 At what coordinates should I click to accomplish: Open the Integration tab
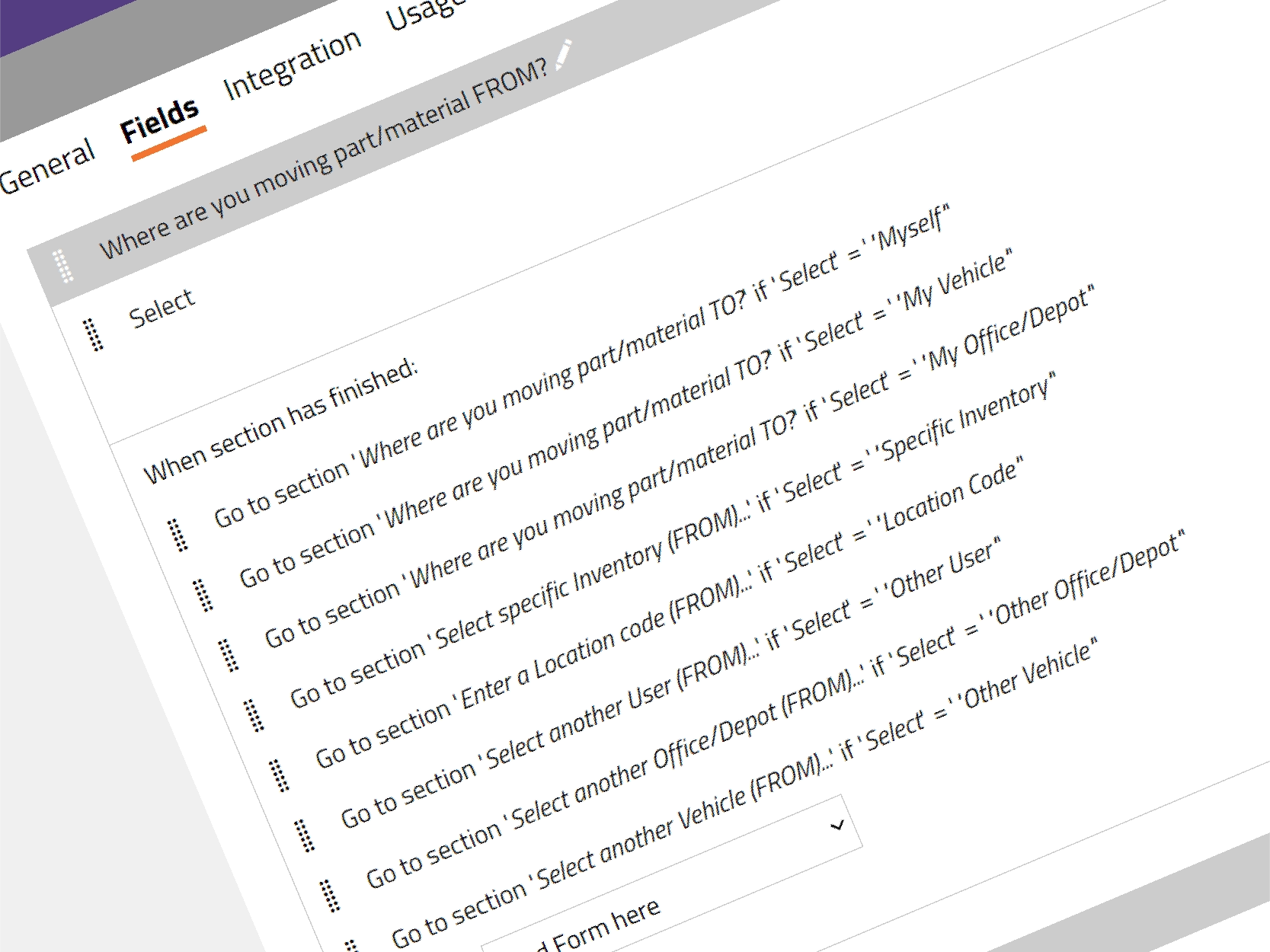[293, 65]
